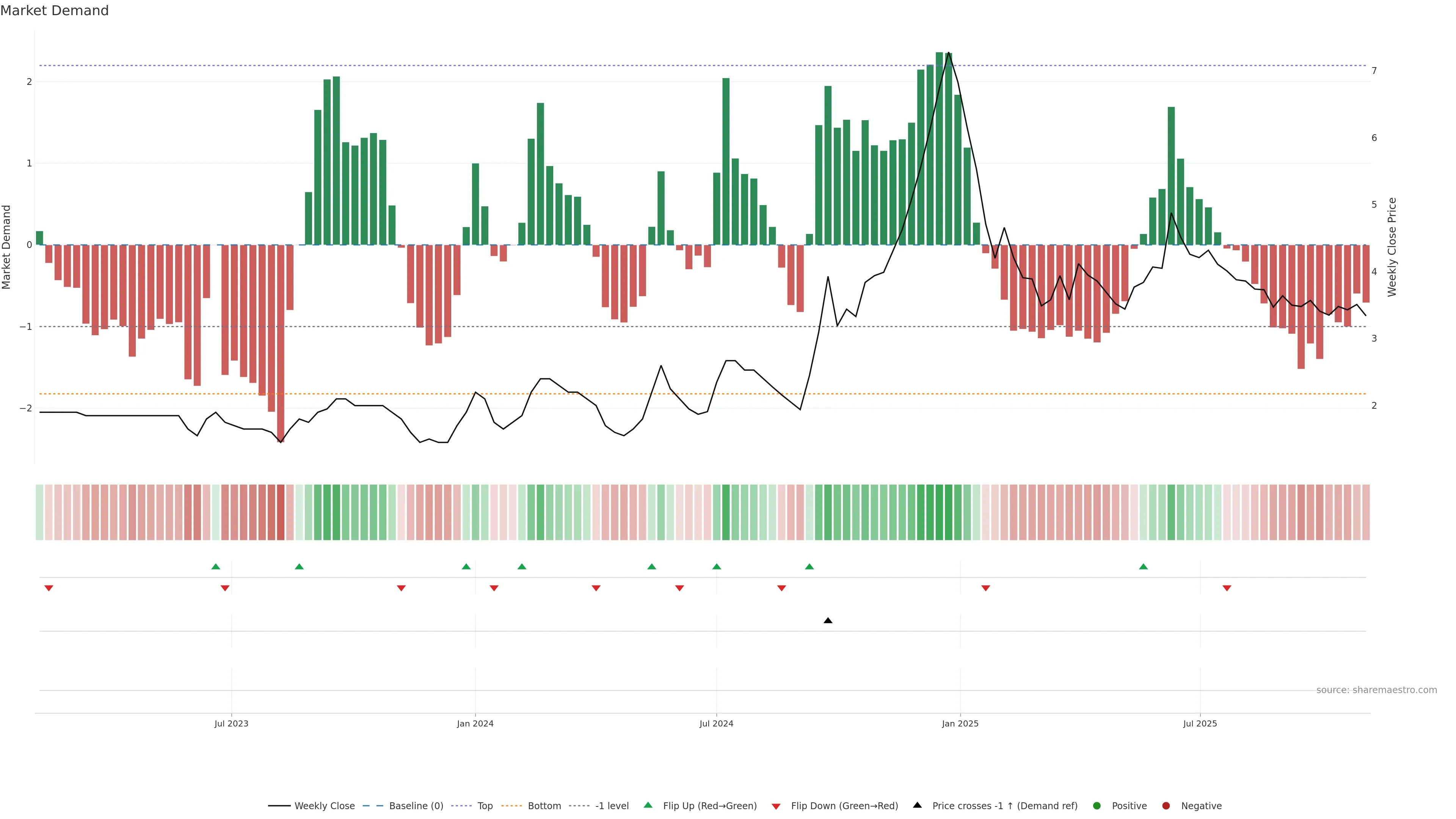
Task: Click the Price crosses -1 legend triangle
Action: click(917, 805)
